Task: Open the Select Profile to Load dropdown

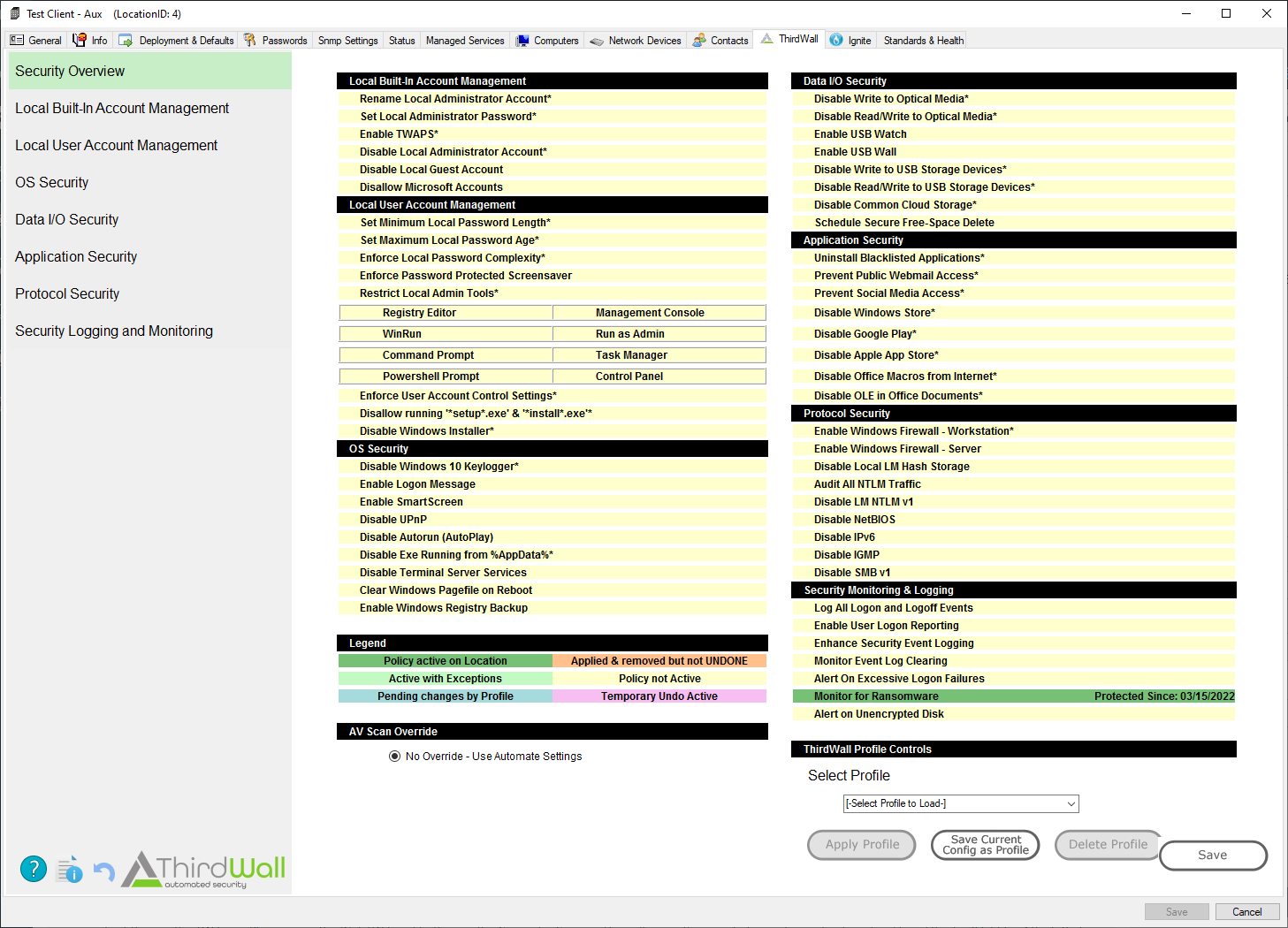Action: [961, 803]
